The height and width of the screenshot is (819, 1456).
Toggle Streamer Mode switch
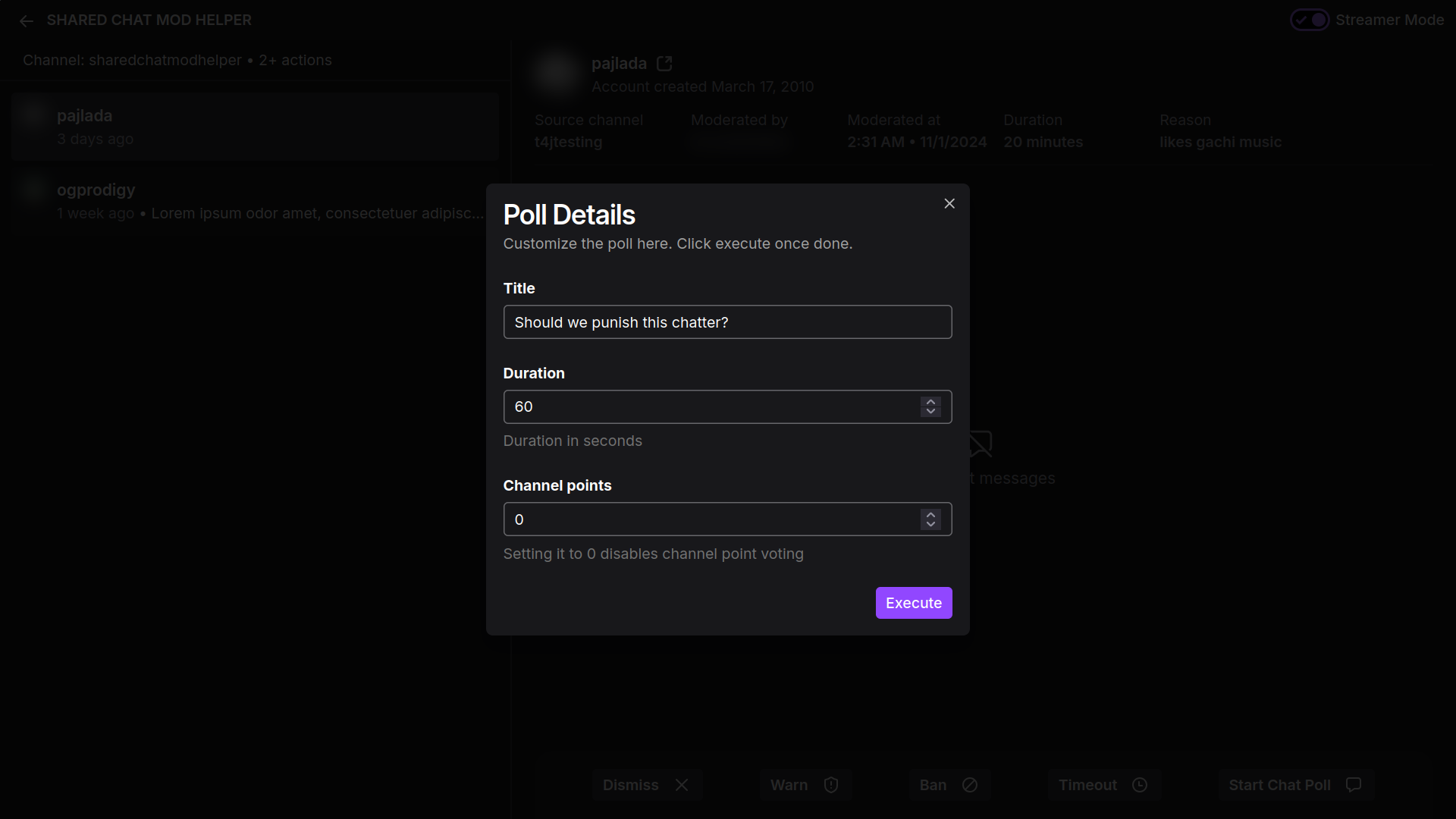[x=1310, y=20]
